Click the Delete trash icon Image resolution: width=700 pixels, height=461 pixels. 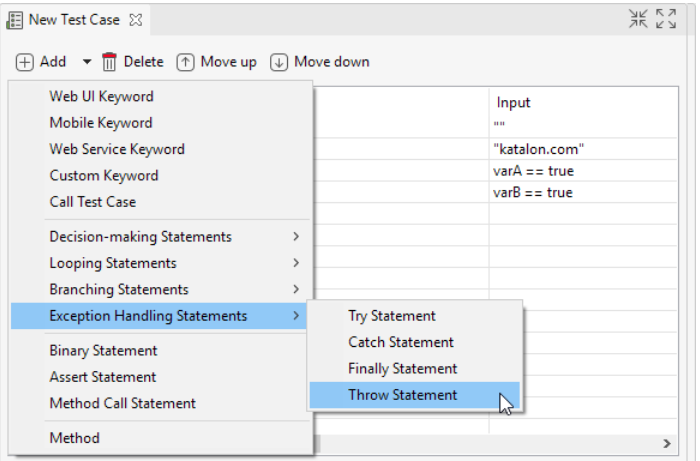click(x=110, y=62)
